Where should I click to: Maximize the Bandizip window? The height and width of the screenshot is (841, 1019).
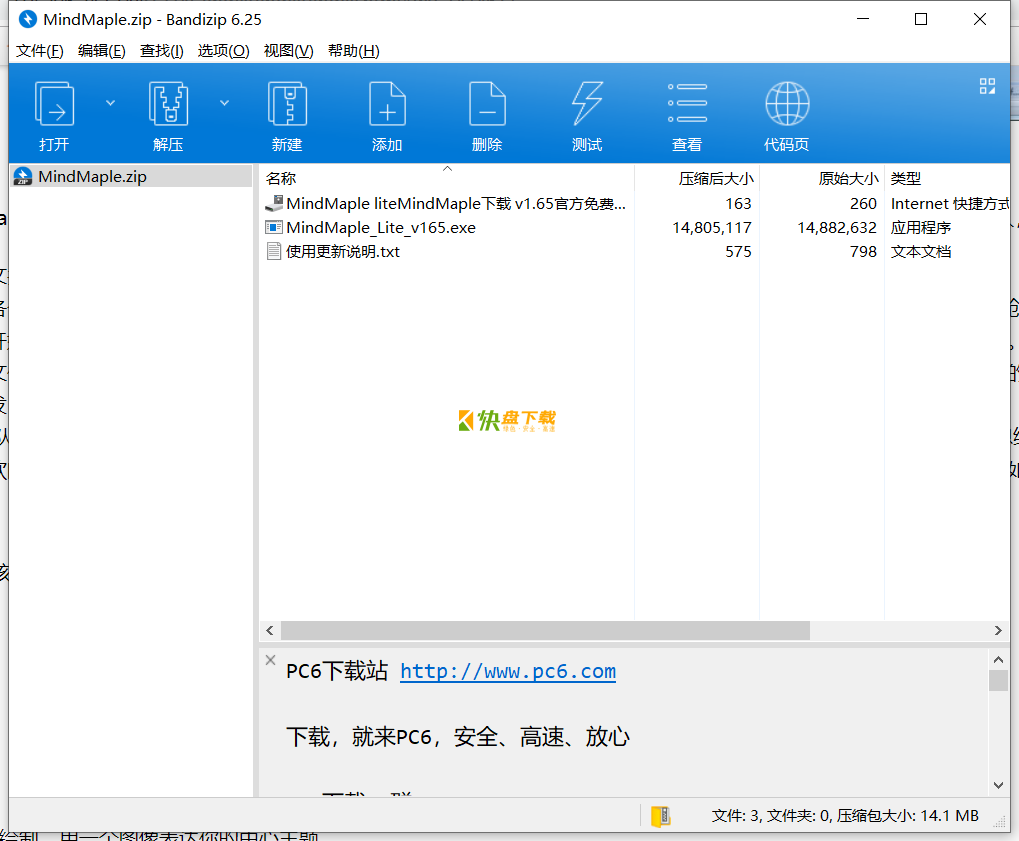click(921, 19)
